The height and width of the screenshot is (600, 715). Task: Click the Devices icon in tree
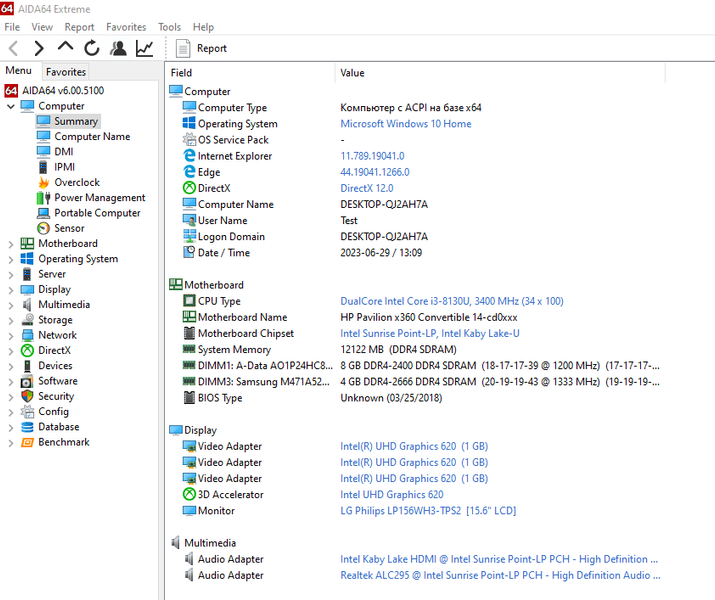pyautogui.click(x=27, y=366)
